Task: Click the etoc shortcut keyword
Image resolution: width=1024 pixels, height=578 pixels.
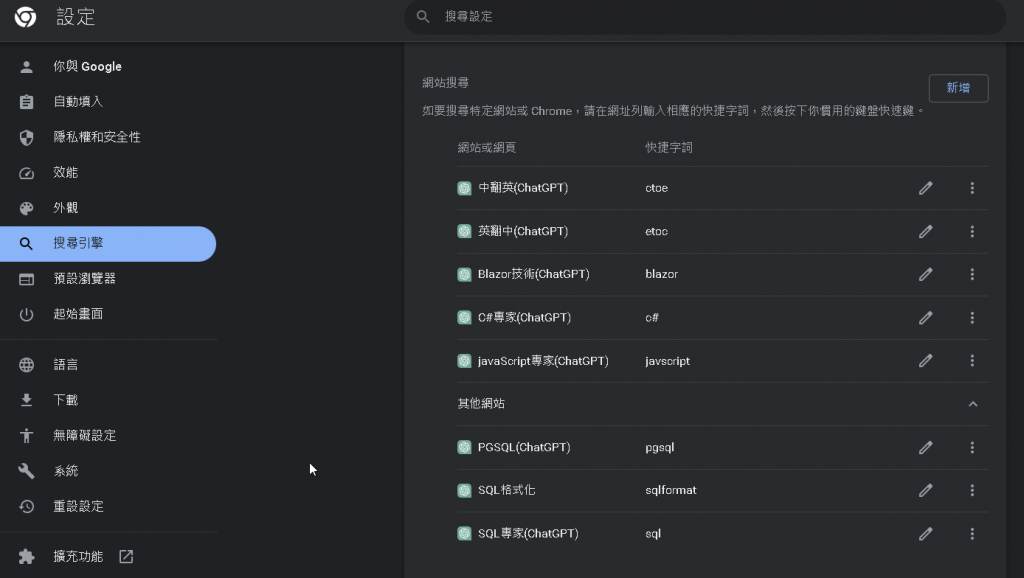Action: pos(656,231)
